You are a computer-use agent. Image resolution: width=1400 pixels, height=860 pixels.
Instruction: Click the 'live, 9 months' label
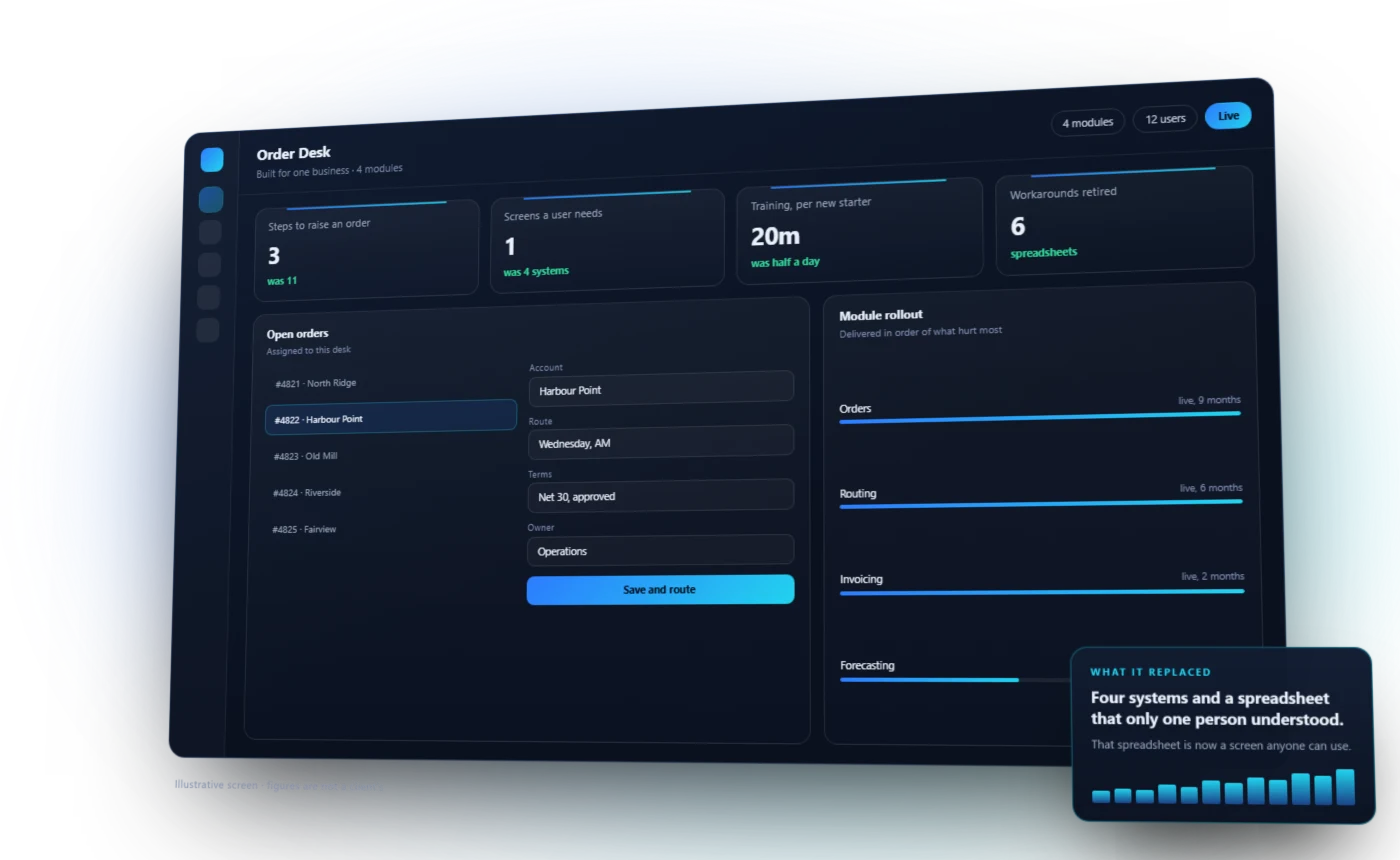(1209, 400)
